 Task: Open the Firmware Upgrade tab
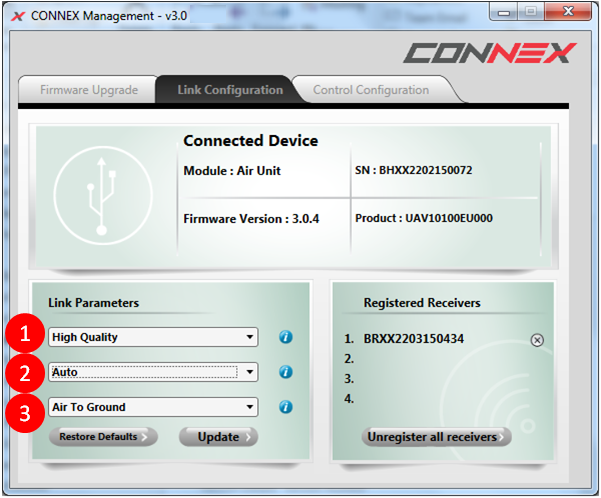point(89,90)
